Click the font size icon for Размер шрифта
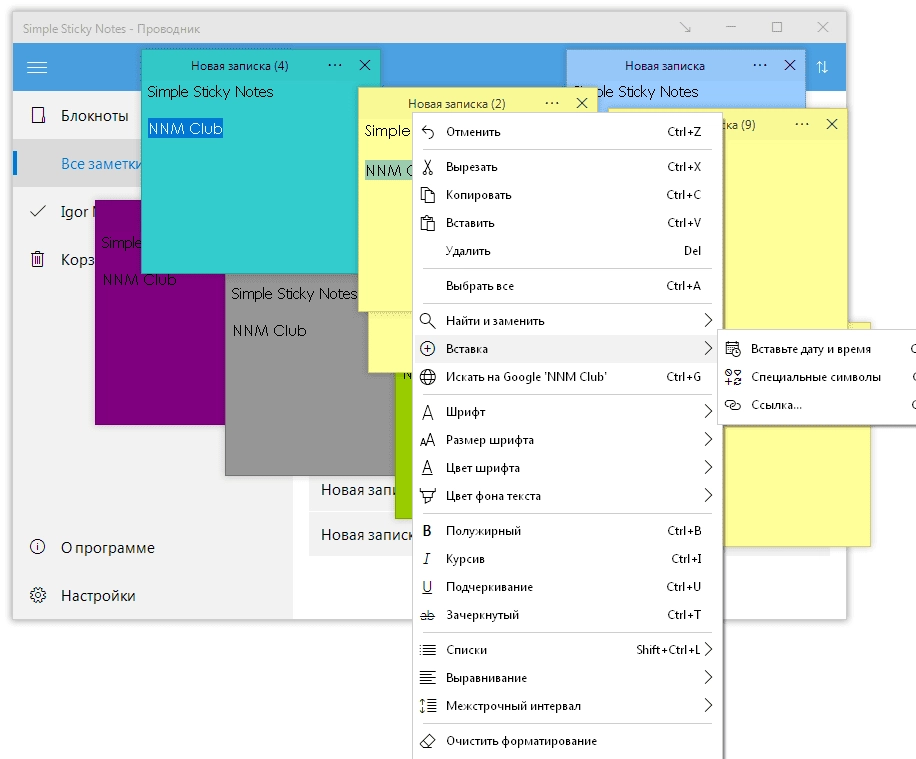916x759 pixels. (428, 440)
